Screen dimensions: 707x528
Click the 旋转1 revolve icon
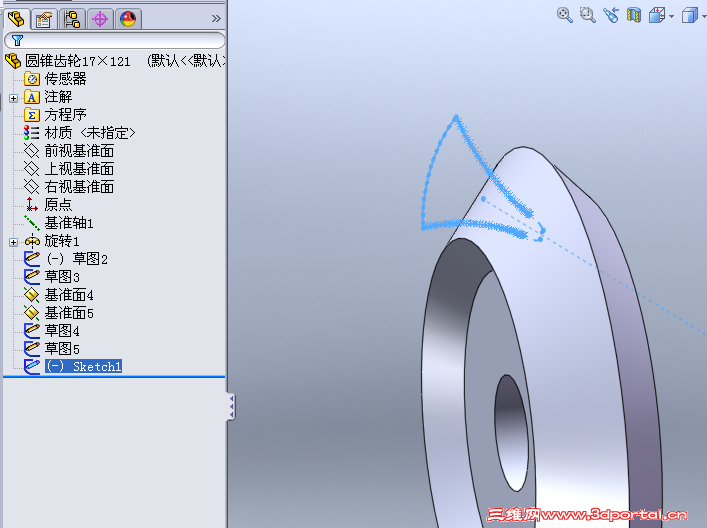pyautogui.click(x=32, y=241)
